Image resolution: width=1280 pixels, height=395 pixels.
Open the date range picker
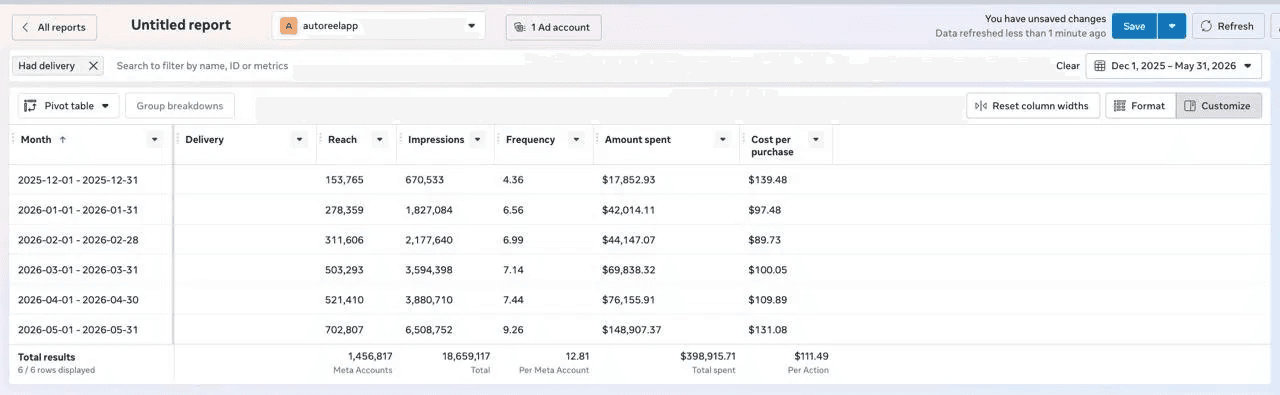[x=1173, y=66]
